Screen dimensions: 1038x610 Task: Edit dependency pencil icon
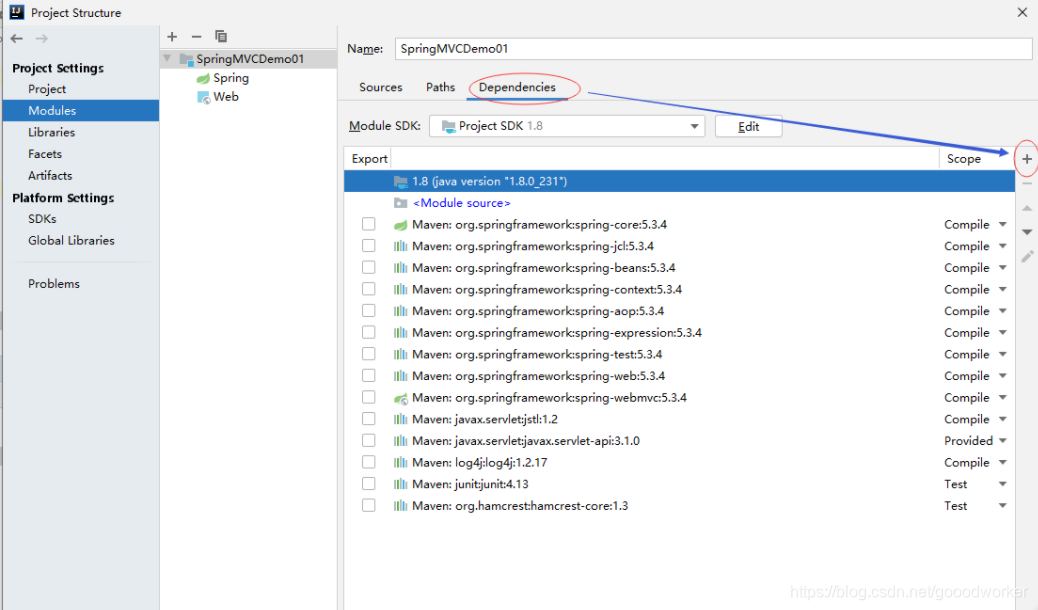1027,256
